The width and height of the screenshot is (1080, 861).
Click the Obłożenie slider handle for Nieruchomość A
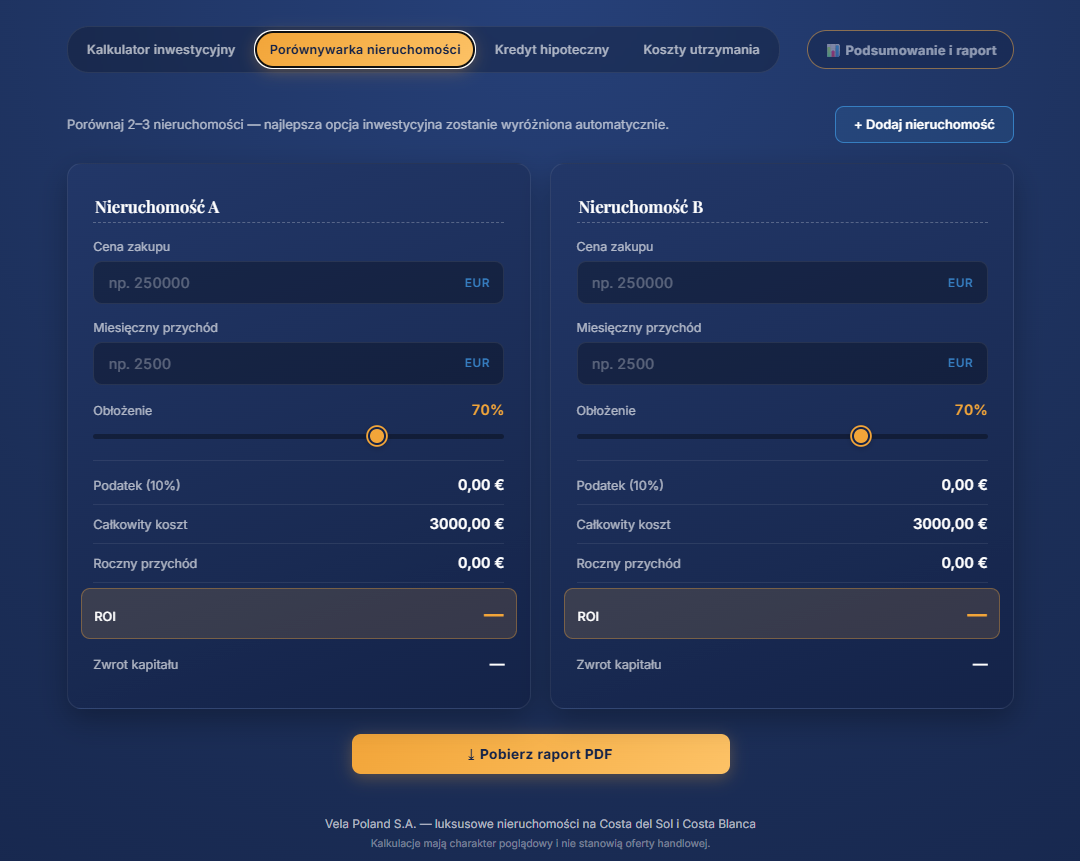(x=377, y=436)
